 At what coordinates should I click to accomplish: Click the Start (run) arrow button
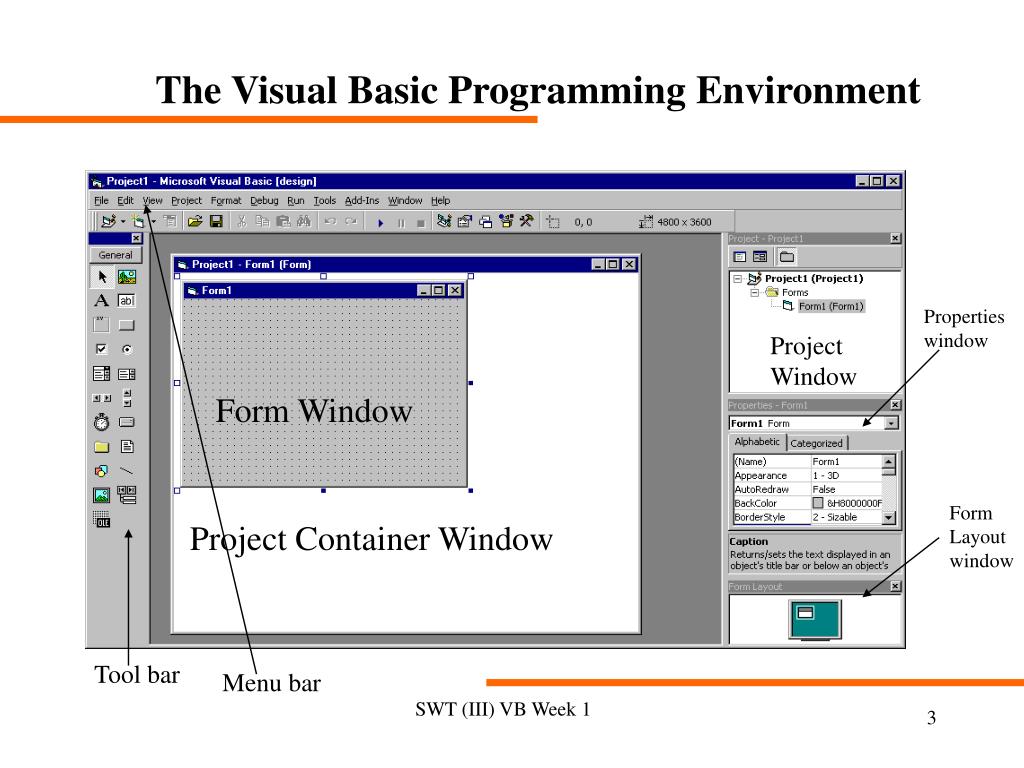click(381, 223)
